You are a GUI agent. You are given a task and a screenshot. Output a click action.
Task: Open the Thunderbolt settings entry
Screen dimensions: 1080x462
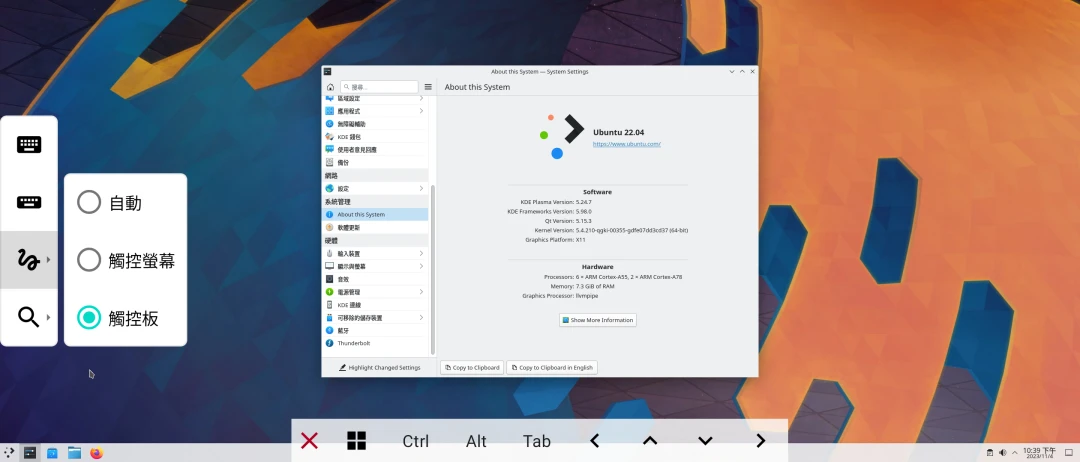point(353,343)
